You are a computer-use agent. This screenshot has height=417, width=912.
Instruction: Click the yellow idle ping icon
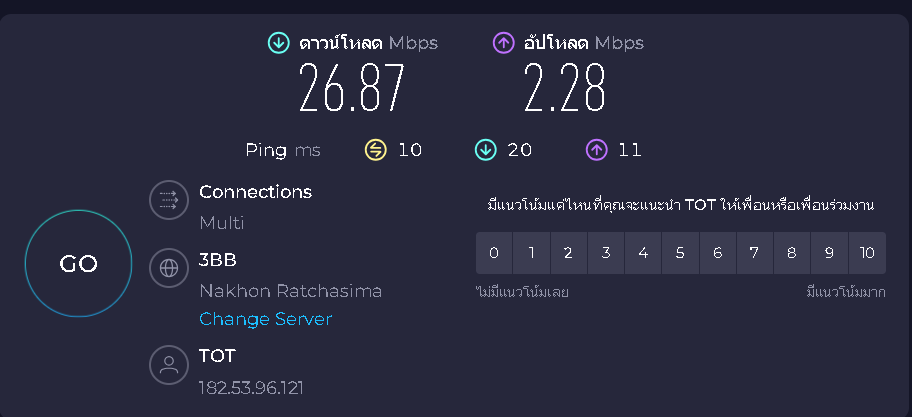376,150
